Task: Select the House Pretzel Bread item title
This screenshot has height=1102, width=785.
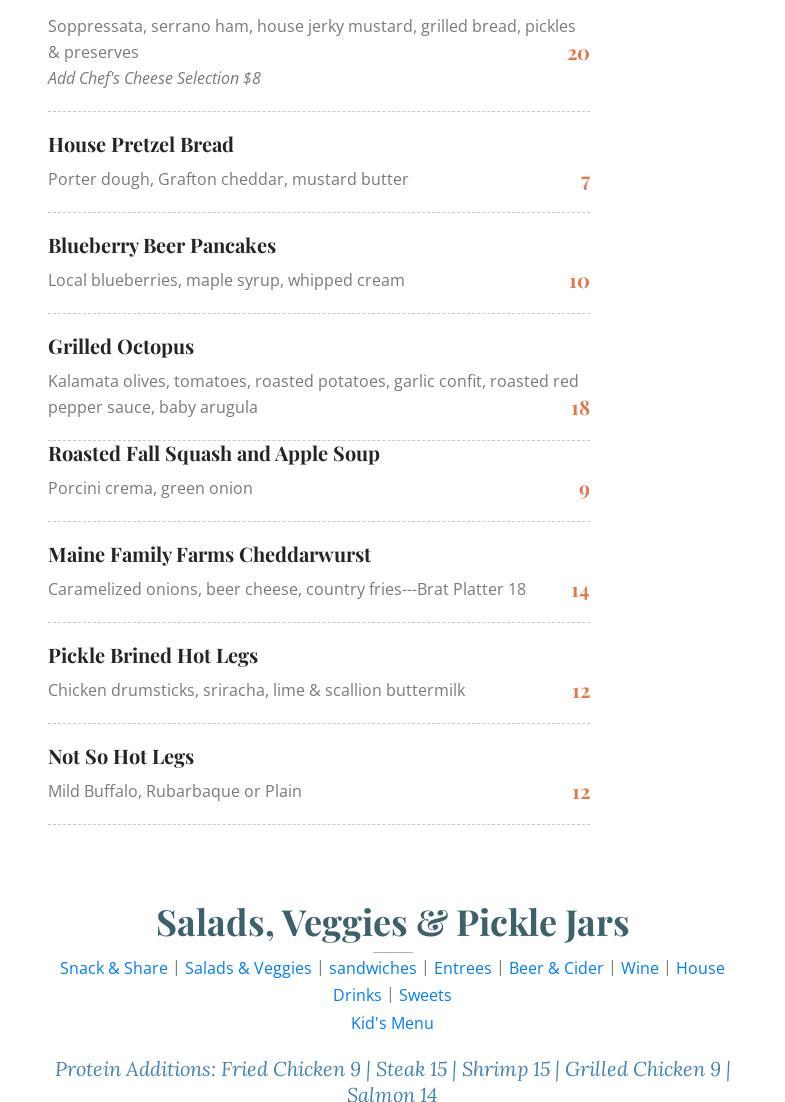Action: click(x=141, y=144)
